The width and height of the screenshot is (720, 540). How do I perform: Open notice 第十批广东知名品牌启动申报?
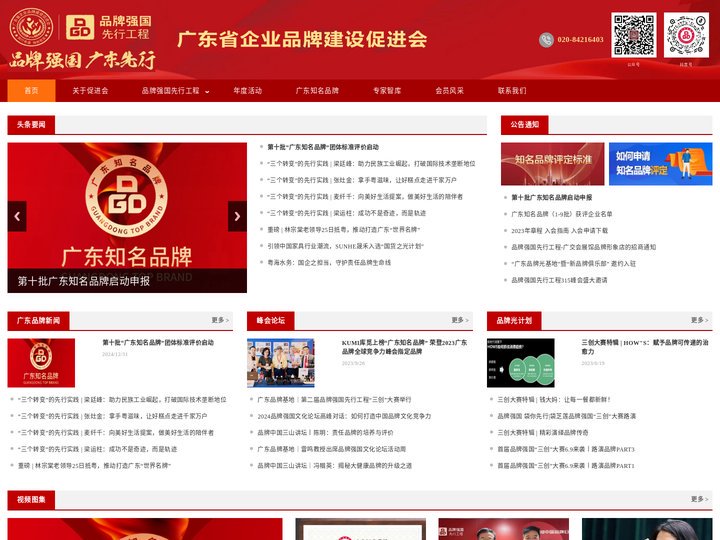(552, 197)
